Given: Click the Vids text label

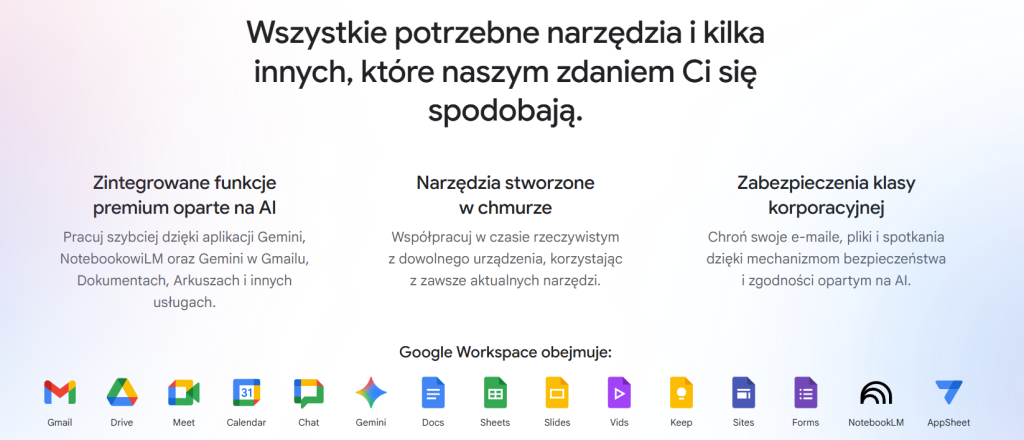Looking at the screenshot, I should pyautogui.click(x=619, y=422).
